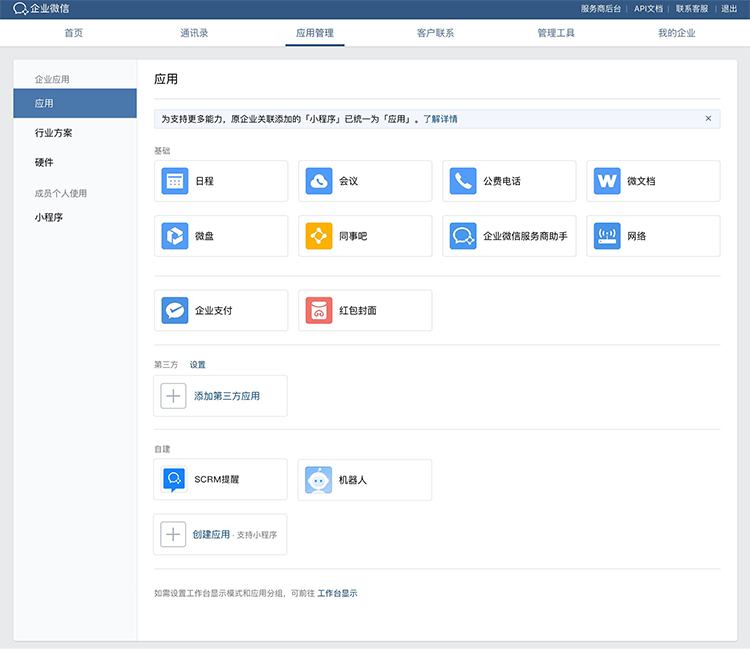
Task: Open the 工作台显示 link
Action: point(337,593)
